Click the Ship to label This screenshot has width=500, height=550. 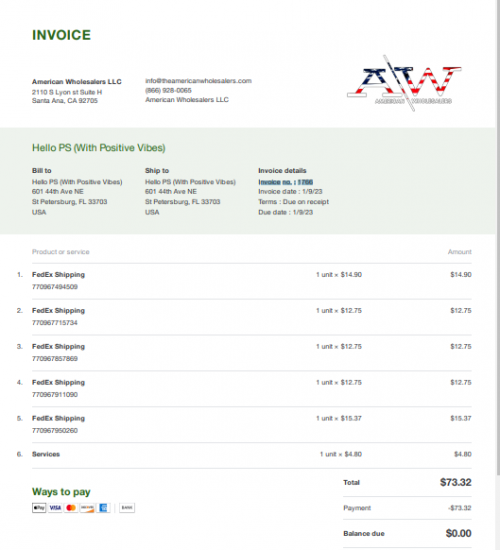[x=157, y=170]
